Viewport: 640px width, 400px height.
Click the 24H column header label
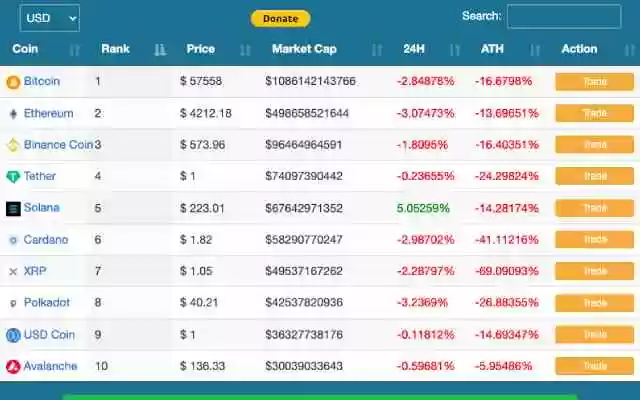[414, 49]
